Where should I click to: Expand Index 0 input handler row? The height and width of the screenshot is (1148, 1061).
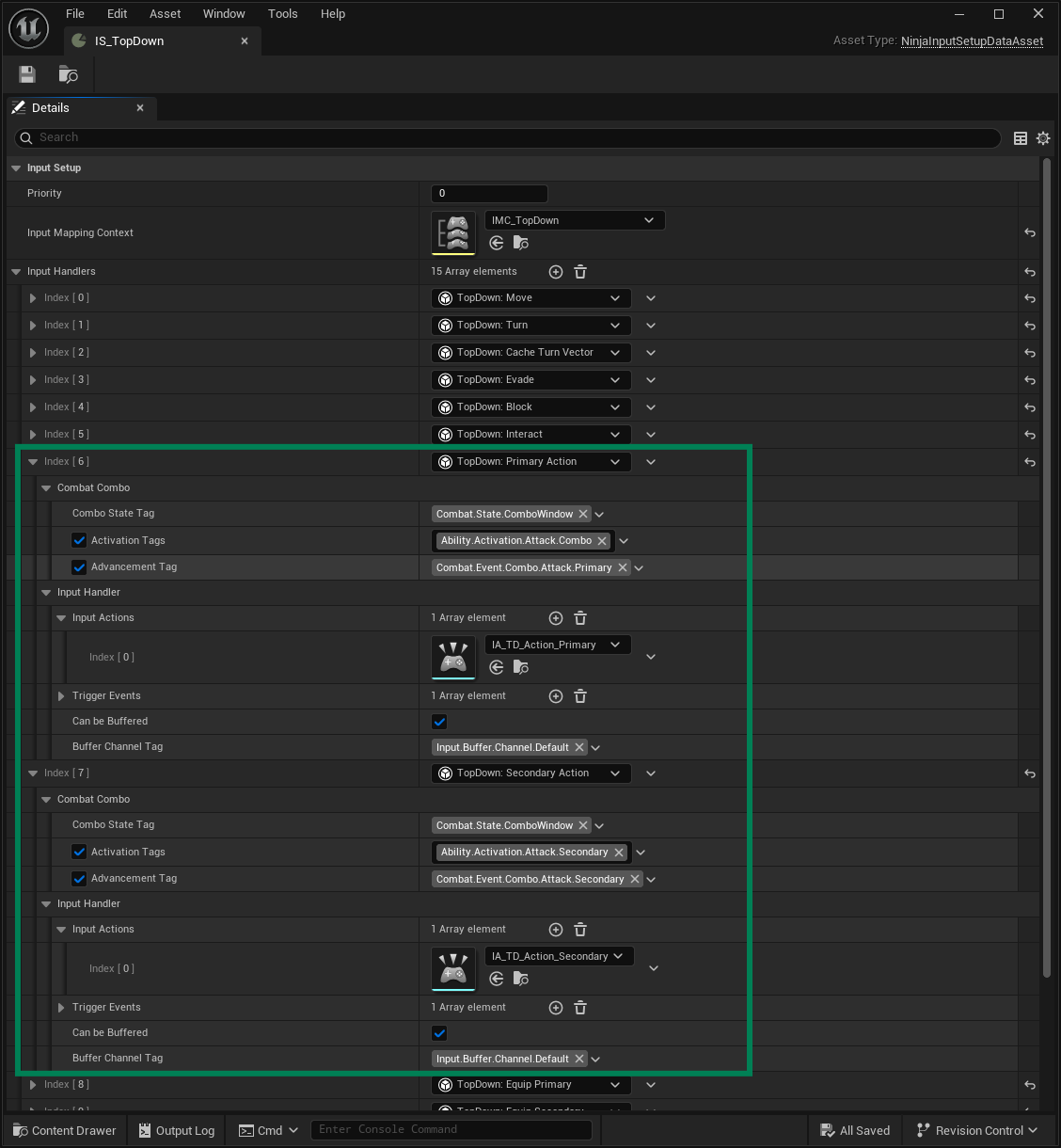point(33,298)
